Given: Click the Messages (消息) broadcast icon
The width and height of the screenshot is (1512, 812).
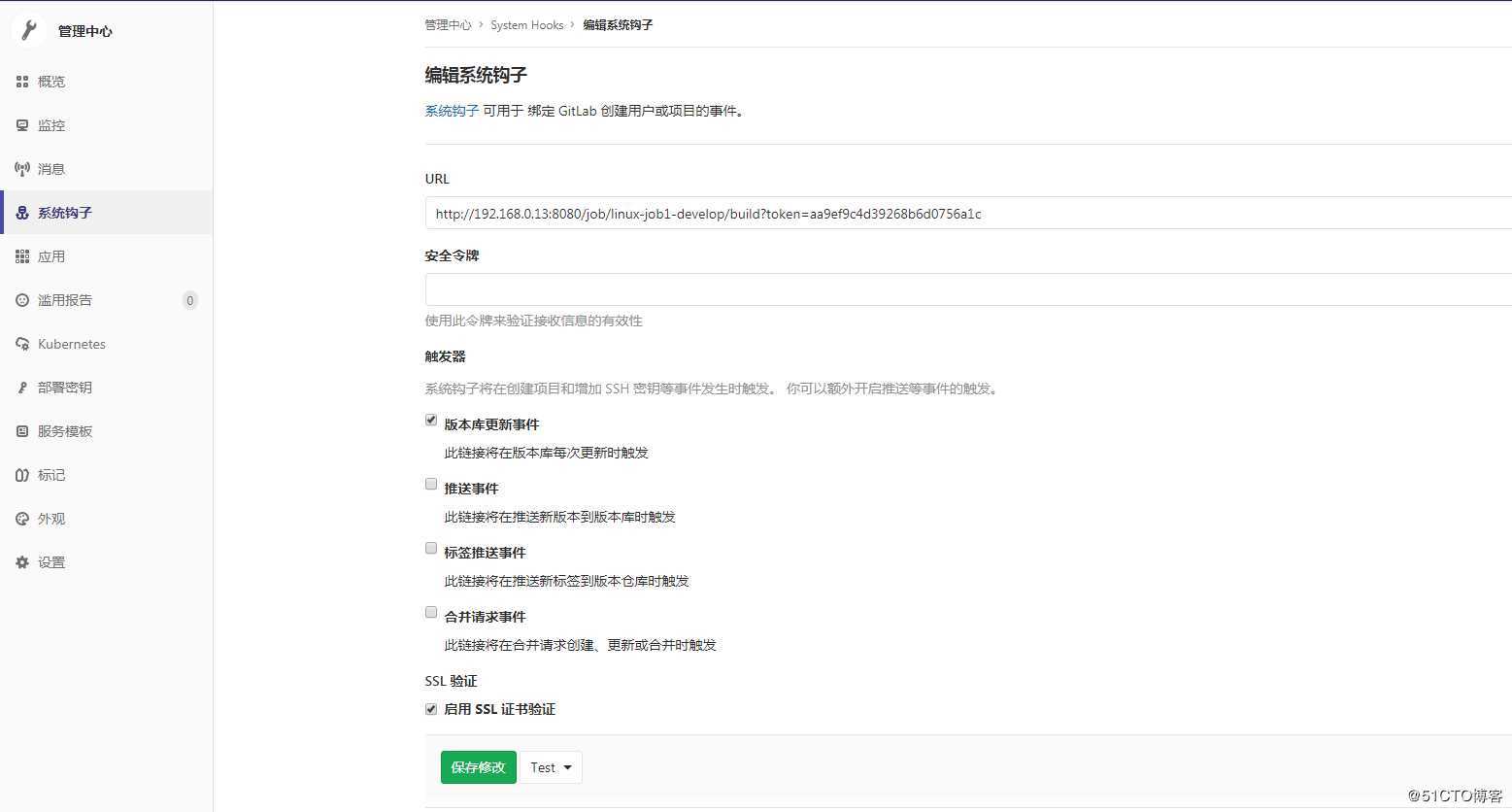Looking at the screenshot, I should (22, 169).
